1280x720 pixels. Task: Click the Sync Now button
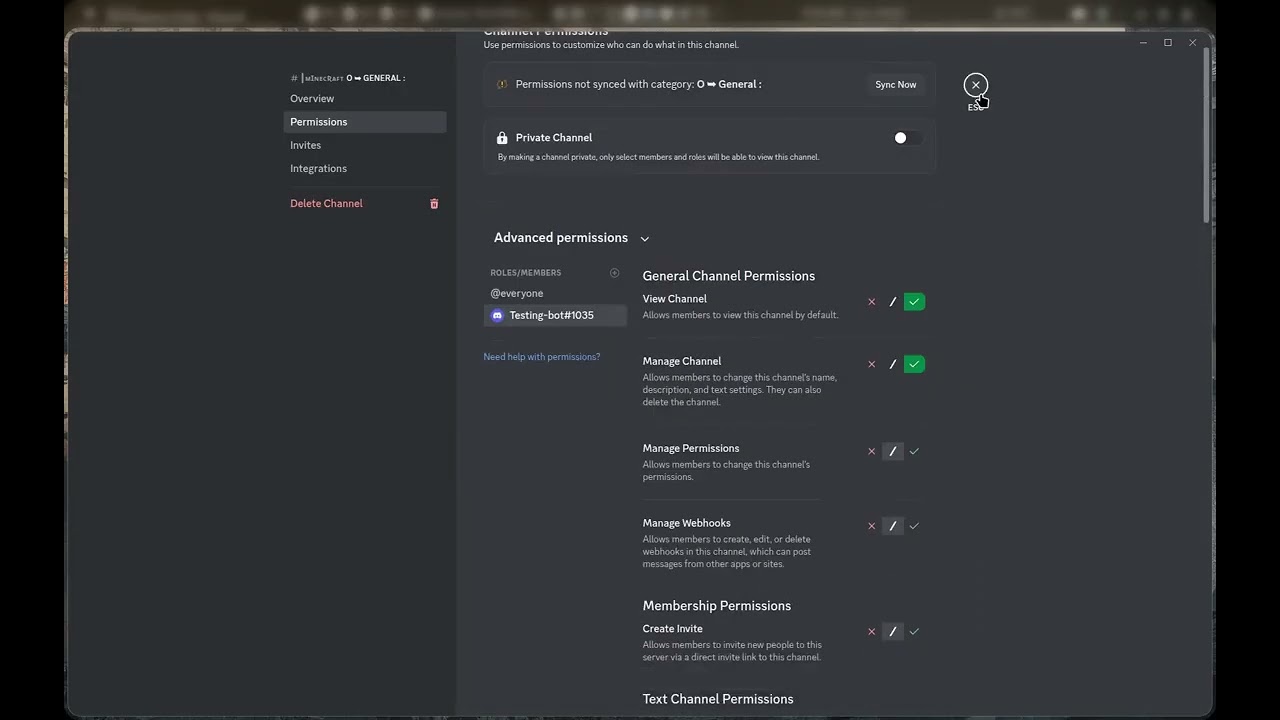[896, 85]
